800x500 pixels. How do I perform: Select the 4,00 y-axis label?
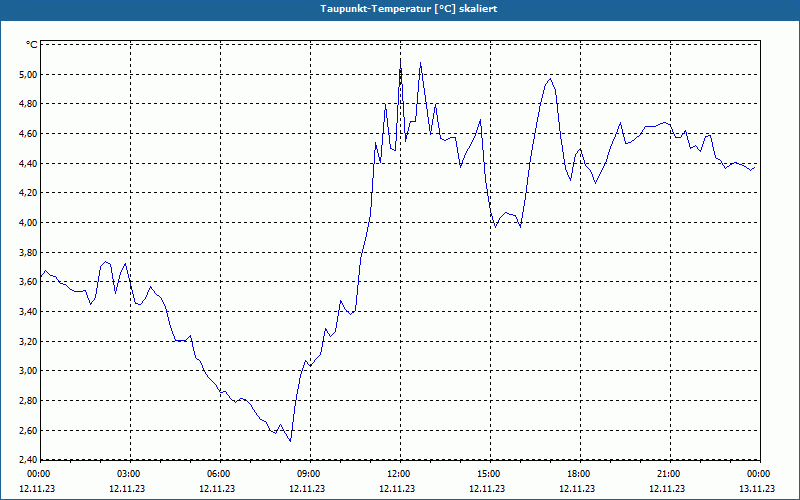[29, 222]
